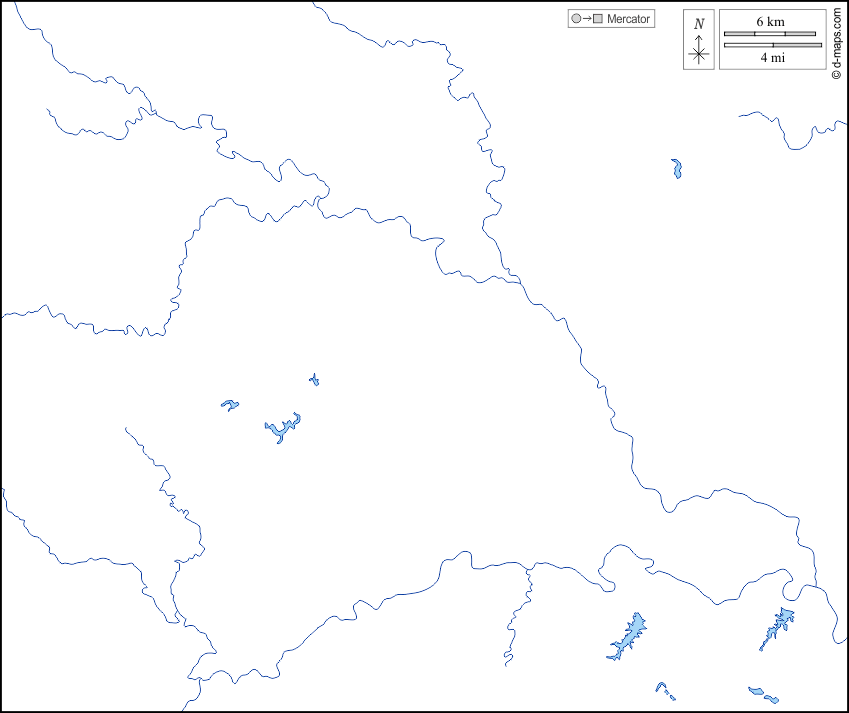Click the north arrow compass symbol
This screenshot has height=713, width=849.
(699, 53)
